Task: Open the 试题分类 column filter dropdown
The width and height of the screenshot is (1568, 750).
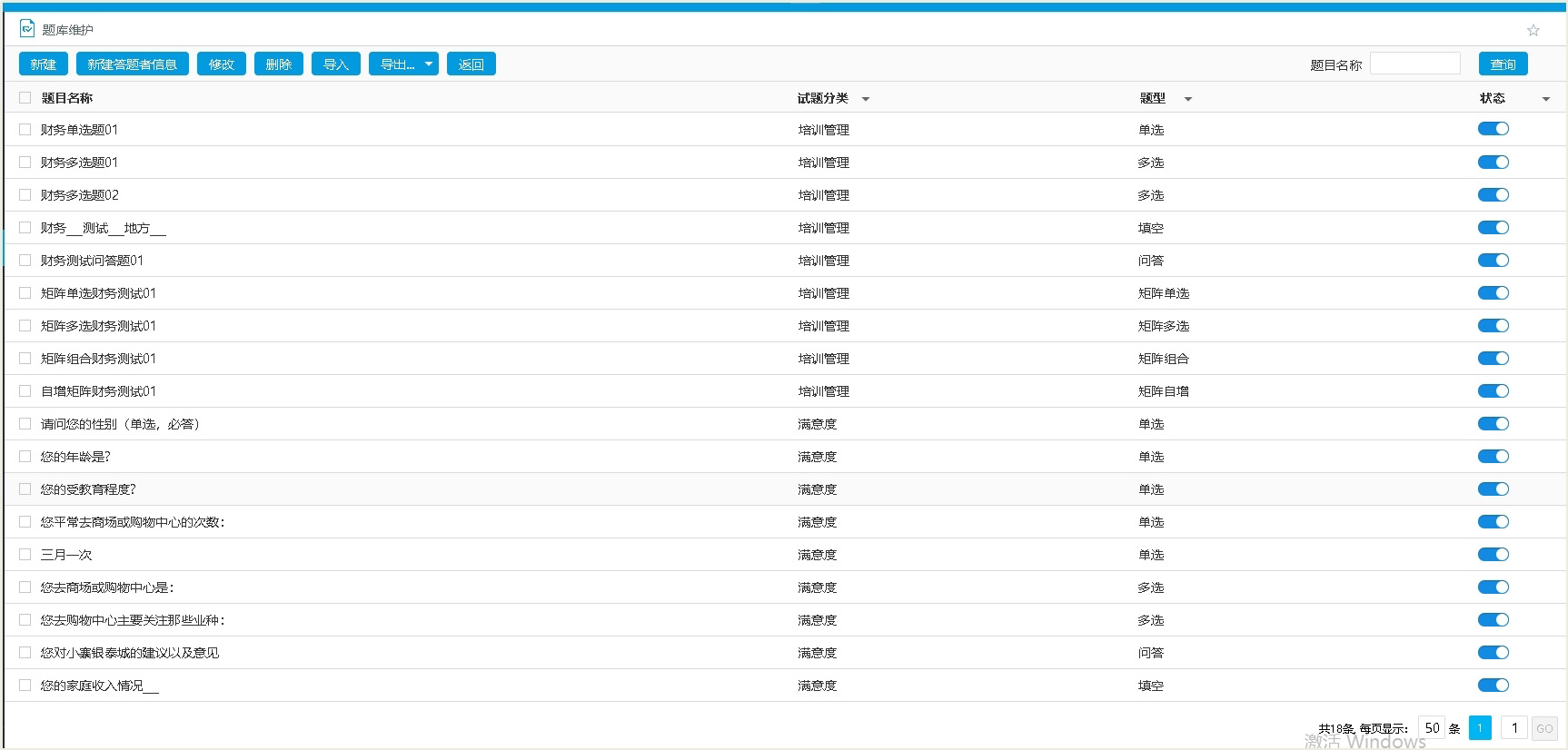Action: click(866, 99)
